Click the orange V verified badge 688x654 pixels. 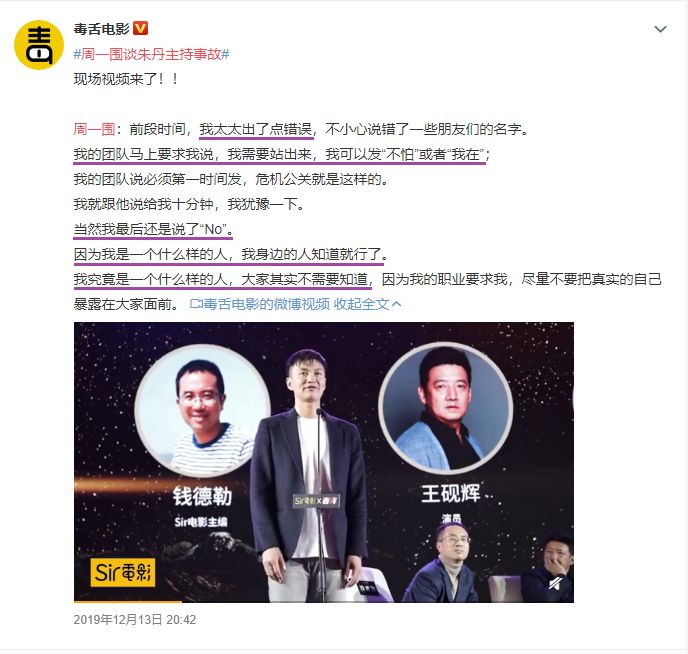pos(140,29)
